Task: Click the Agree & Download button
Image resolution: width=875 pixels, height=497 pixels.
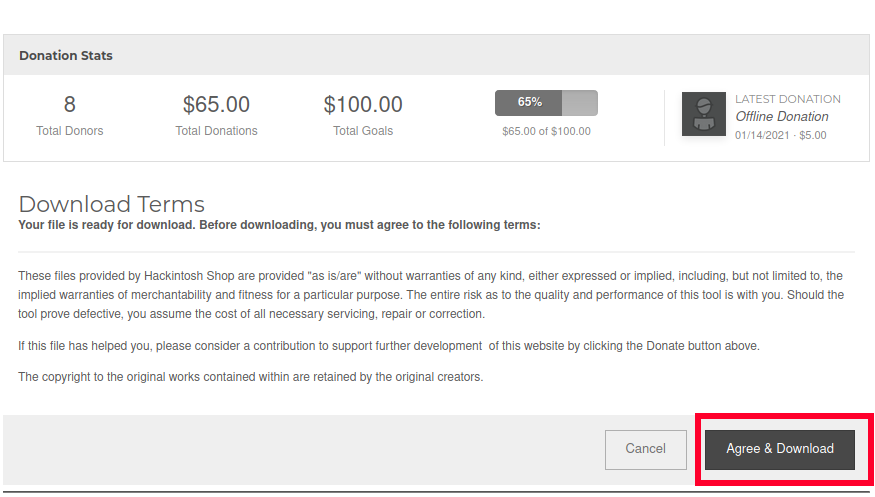Action: coord(779,449)
